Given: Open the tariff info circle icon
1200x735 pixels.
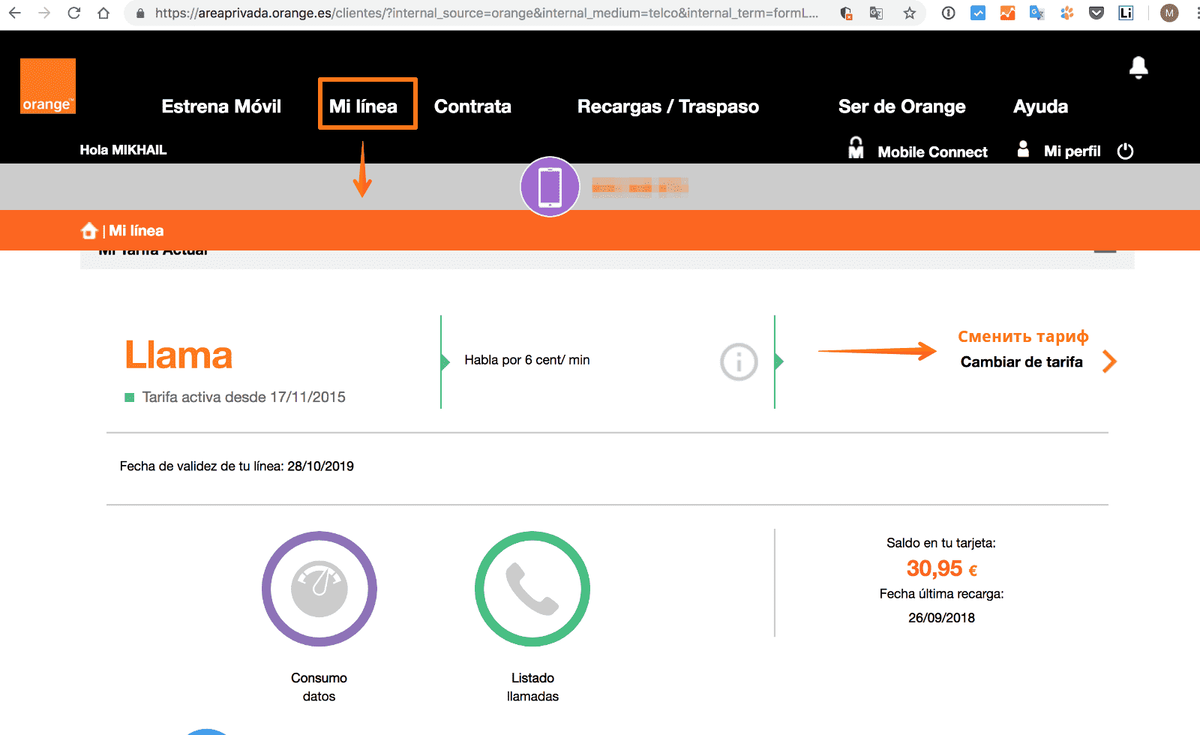Looking at the screenshot, I should [739, 362].
